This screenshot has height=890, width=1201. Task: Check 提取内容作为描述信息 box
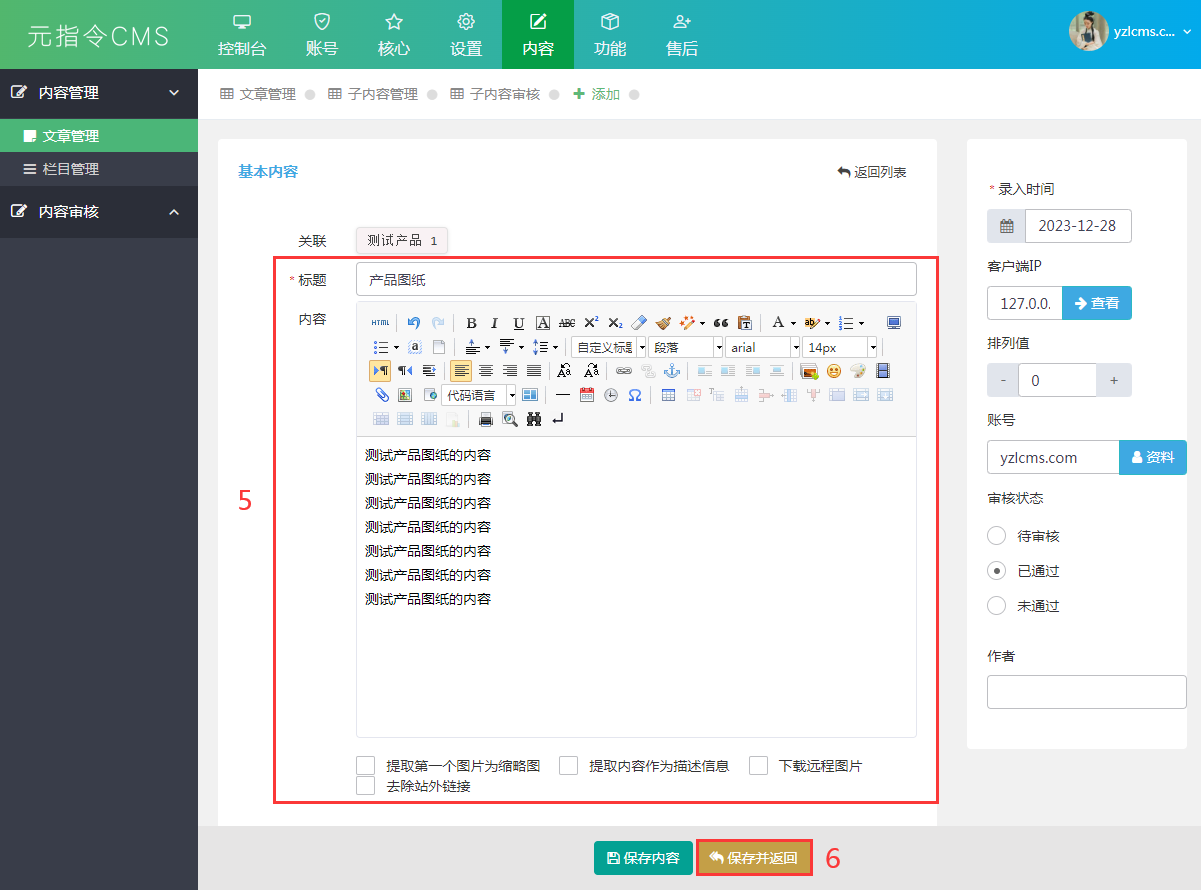(569, 766)
